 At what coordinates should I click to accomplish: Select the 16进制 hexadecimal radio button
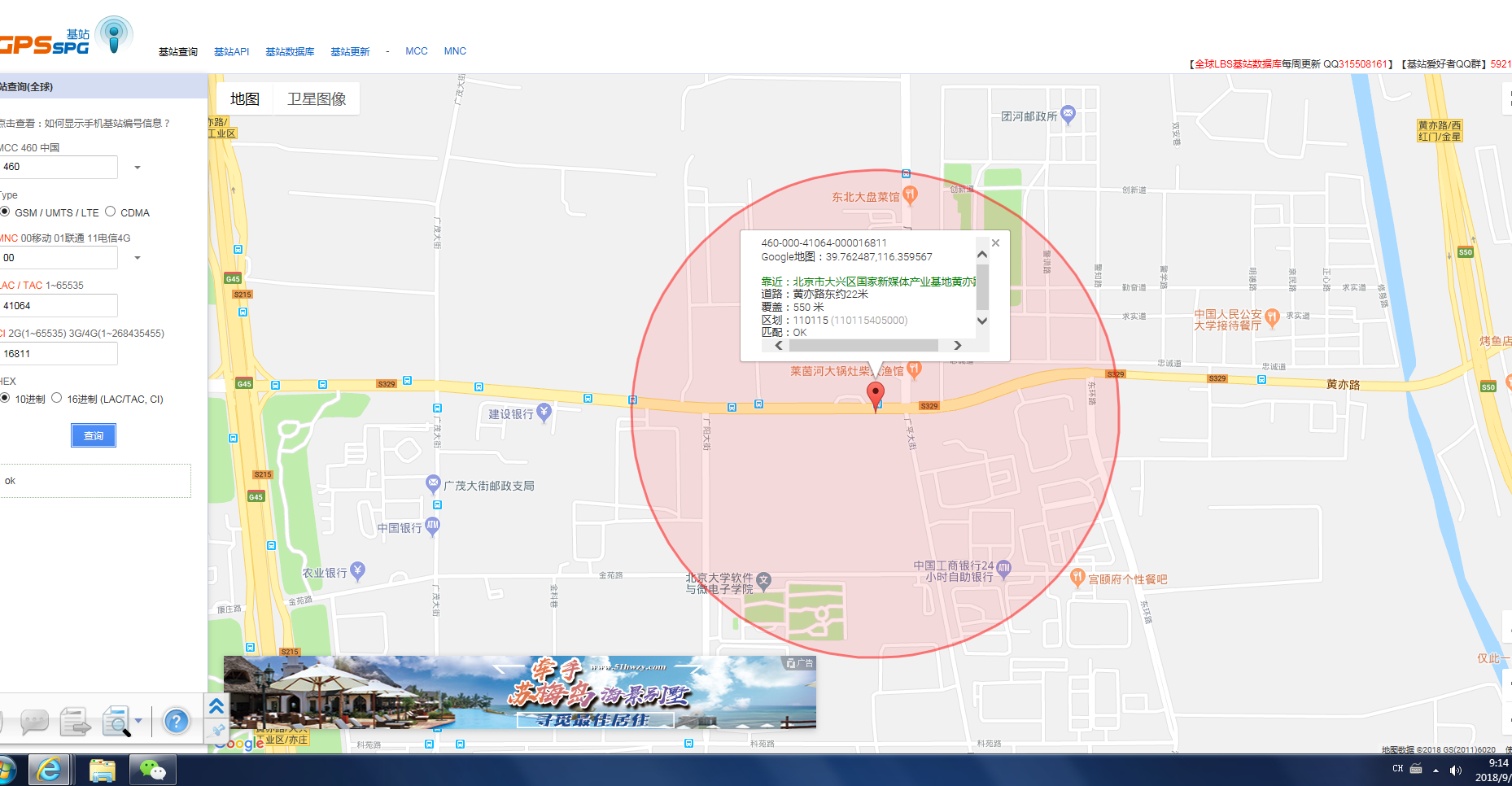[57, 398]
